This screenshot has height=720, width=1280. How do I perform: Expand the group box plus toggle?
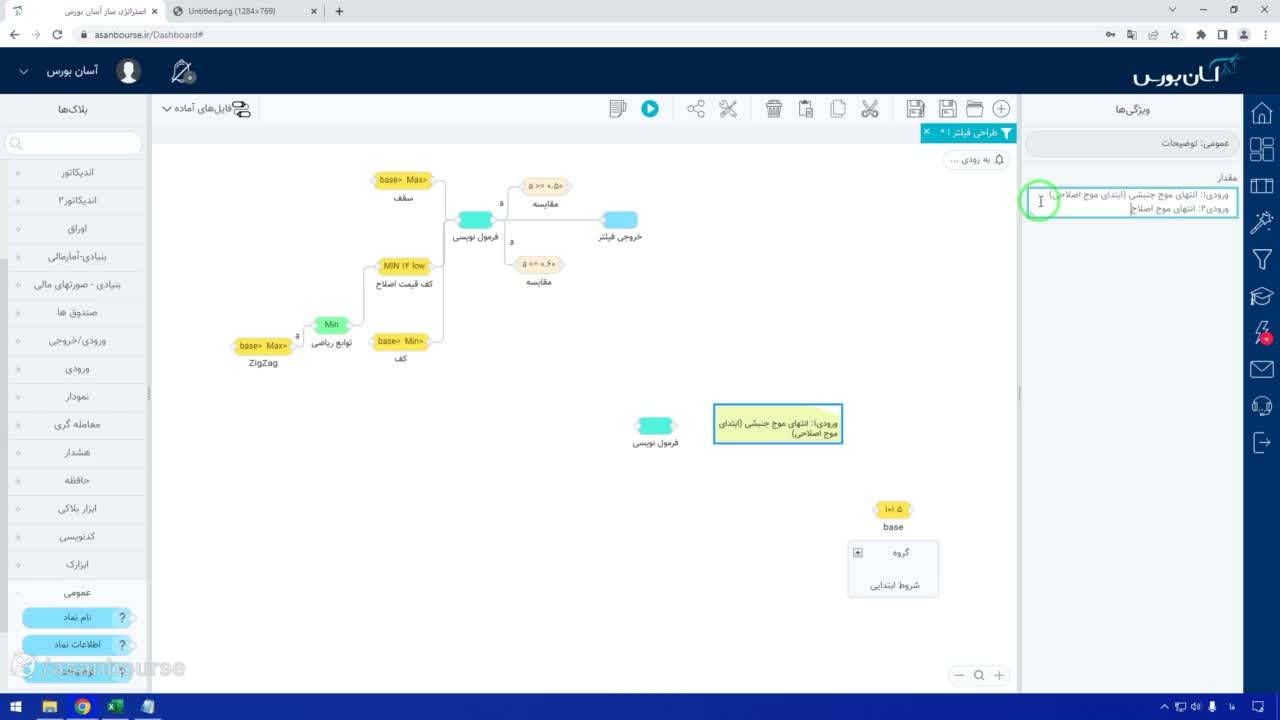(858, 553)
